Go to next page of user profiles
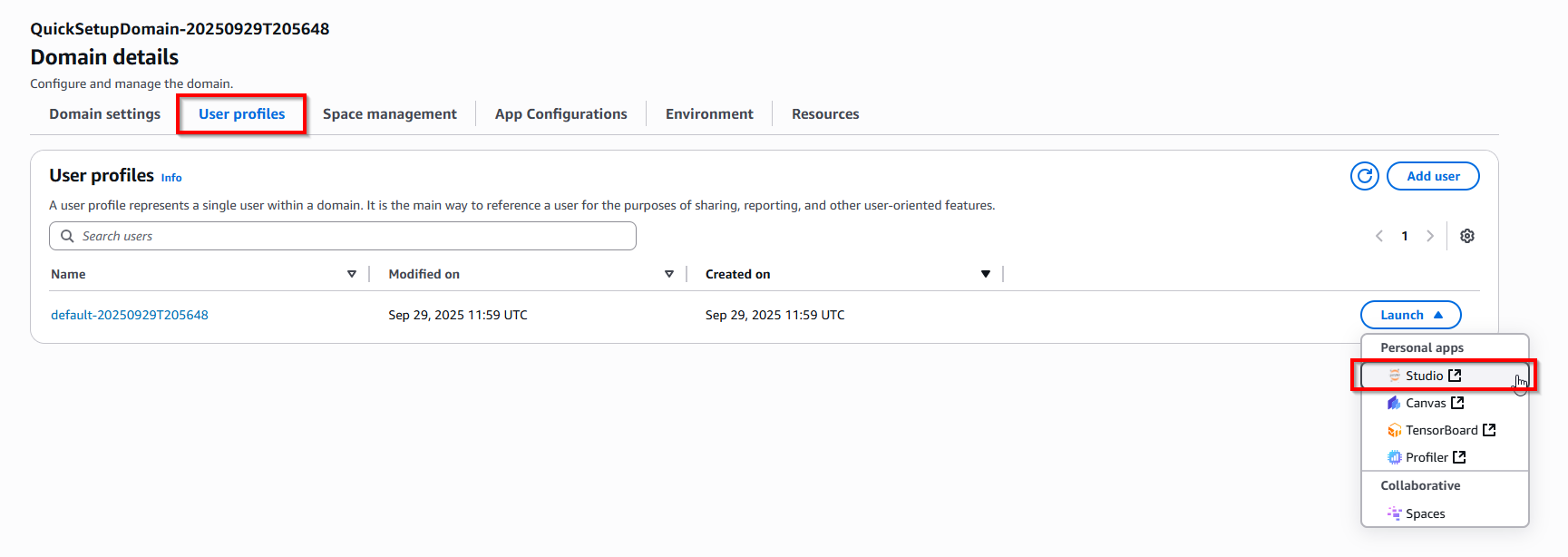 1429,236
